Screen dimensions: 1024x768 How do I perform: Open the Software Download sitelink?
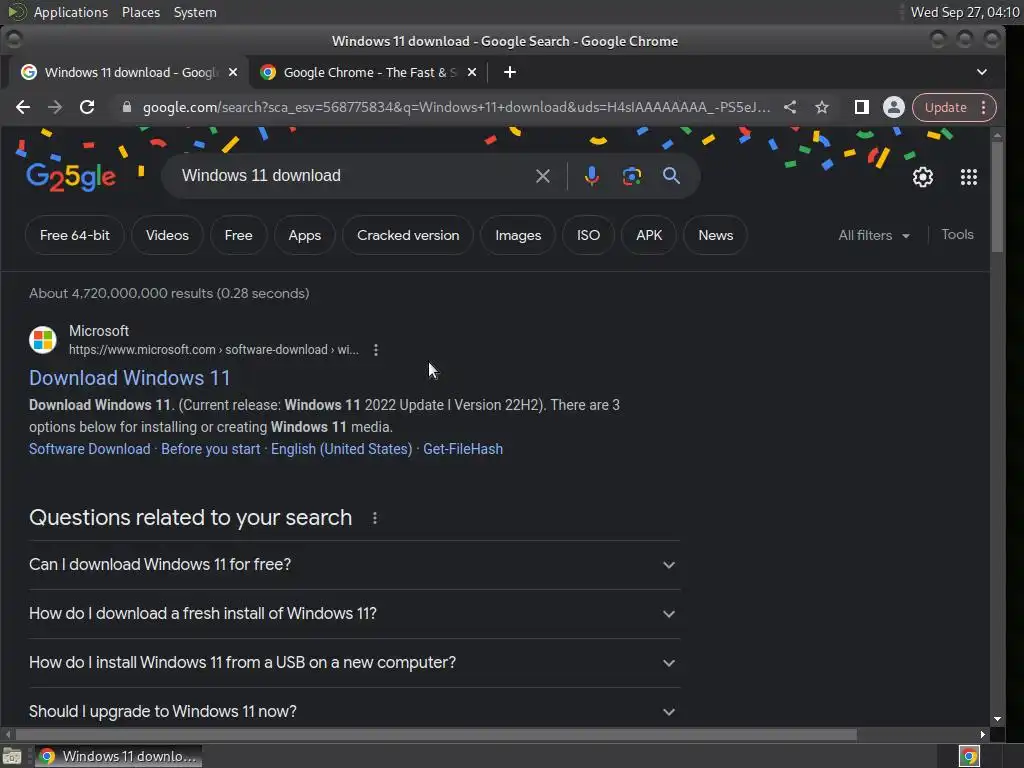pos(89,449)
